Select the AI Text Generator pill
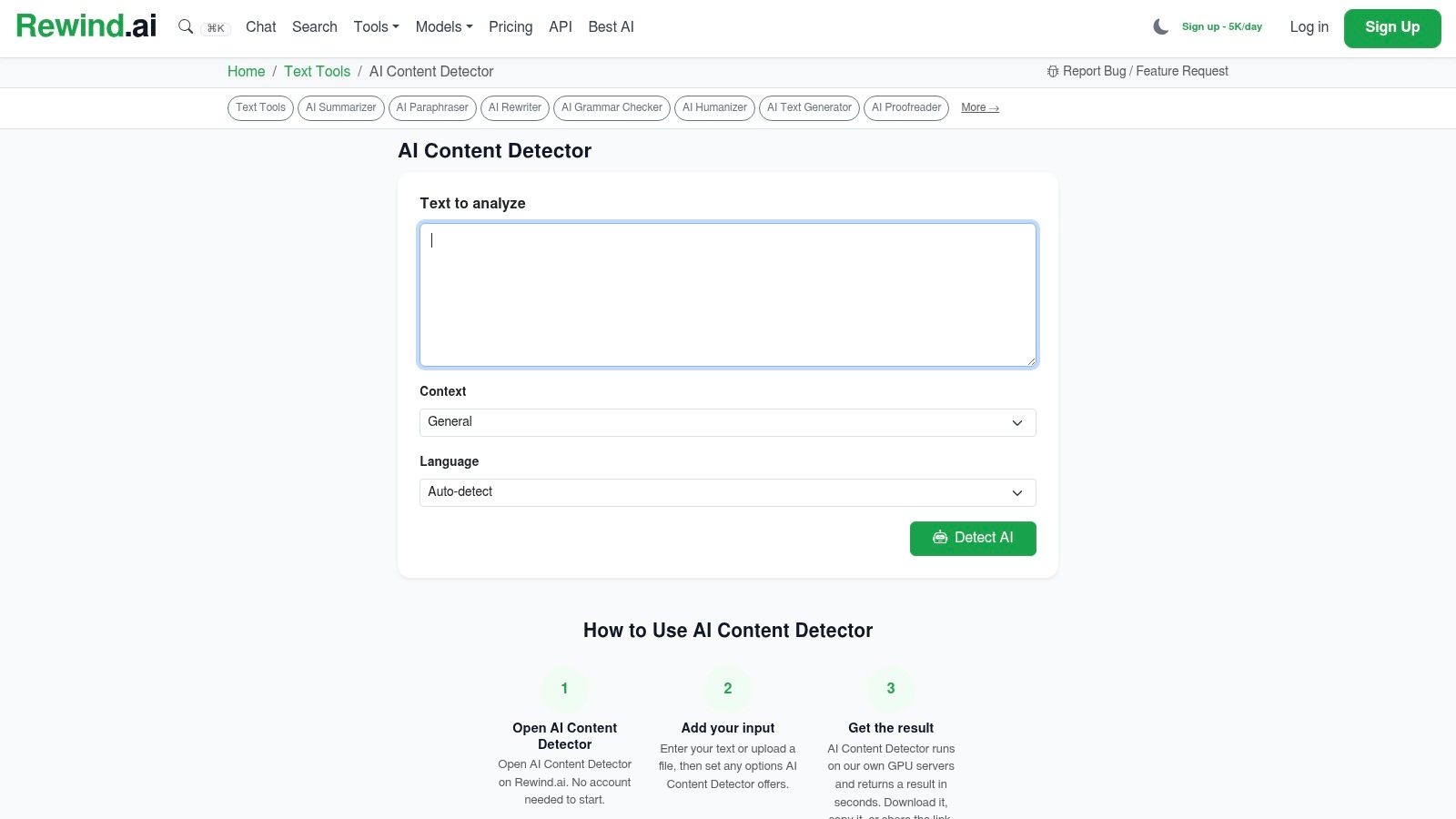Viewport: 1456px width, 819px height. coord(809,107)
